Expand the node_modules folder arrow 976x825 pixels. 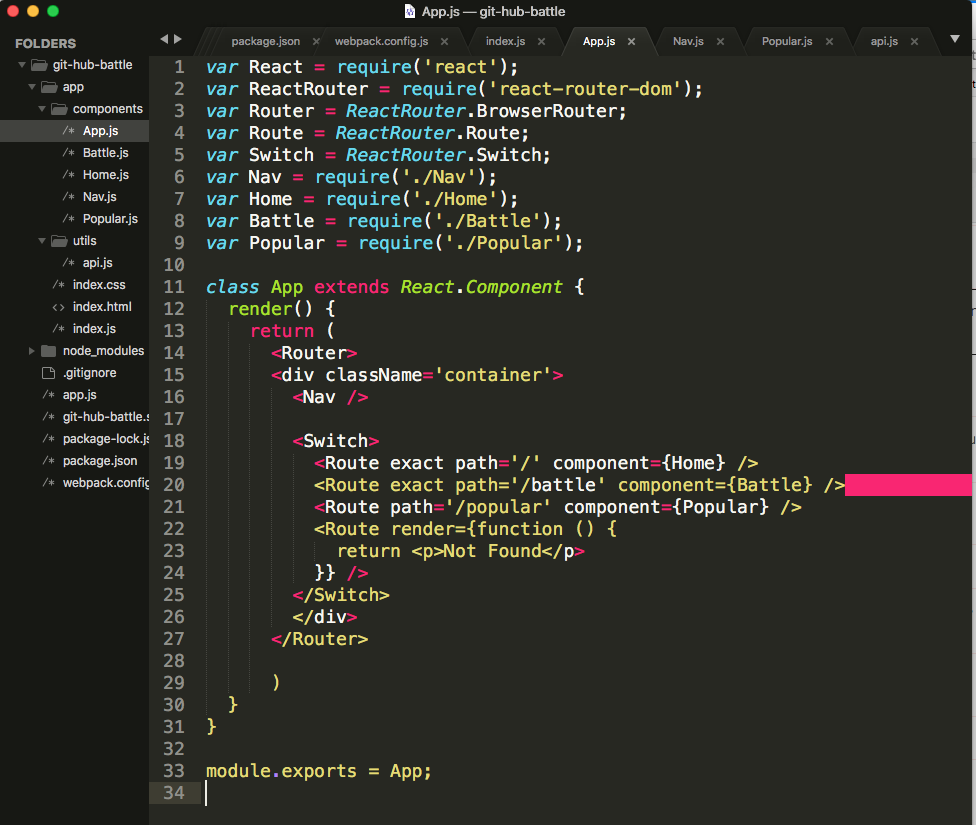click(x=33, y=351)
